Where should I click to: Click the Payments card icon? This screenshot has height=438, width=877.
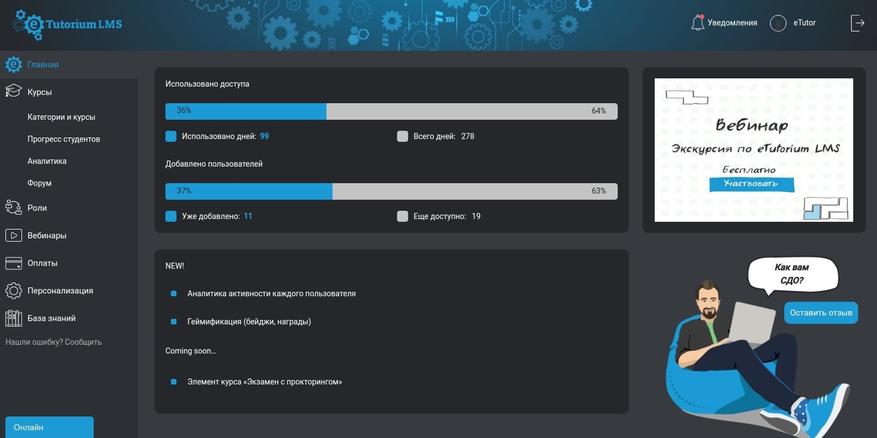[13, 263]
